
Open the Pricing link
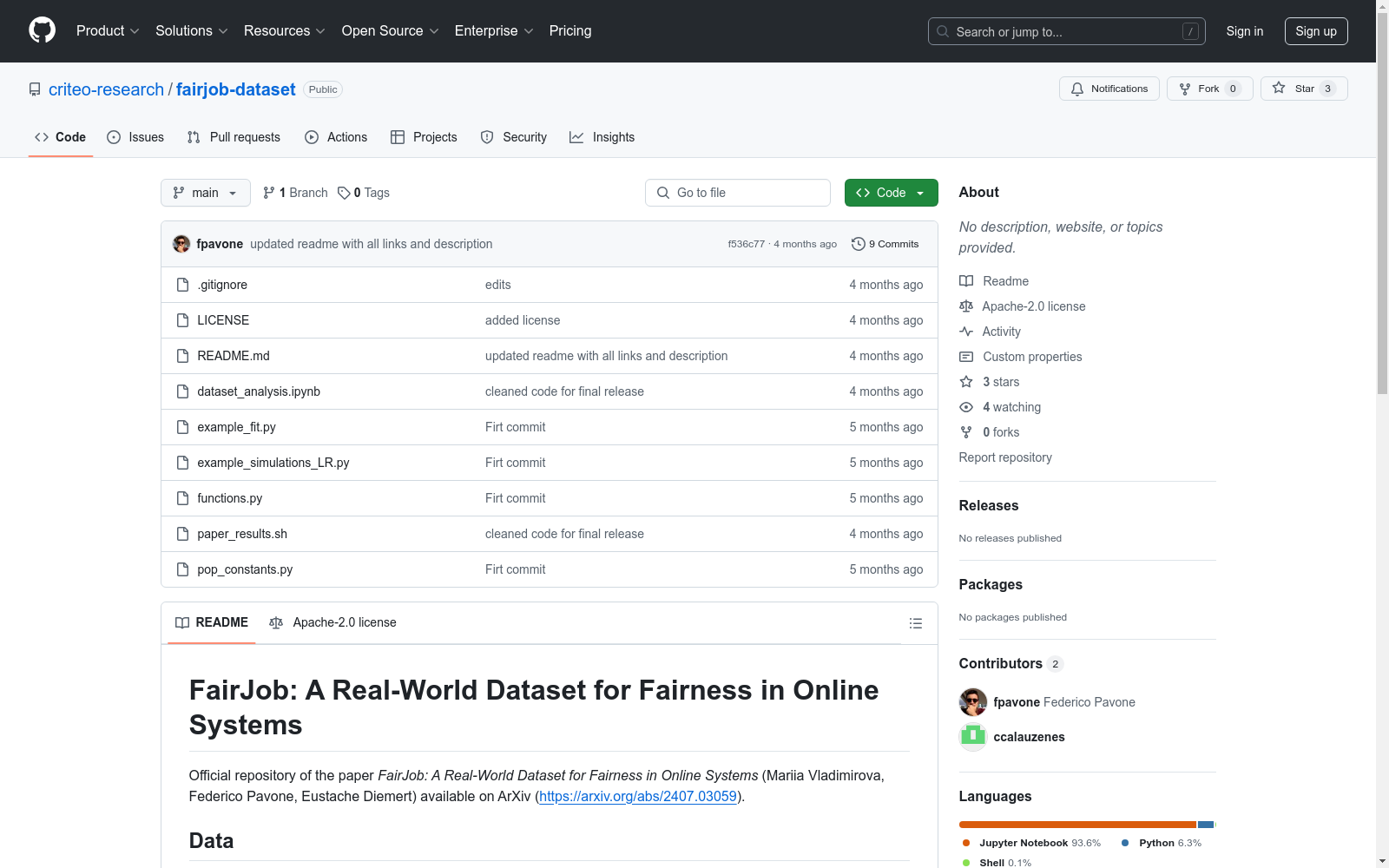[x=570, y=30]
